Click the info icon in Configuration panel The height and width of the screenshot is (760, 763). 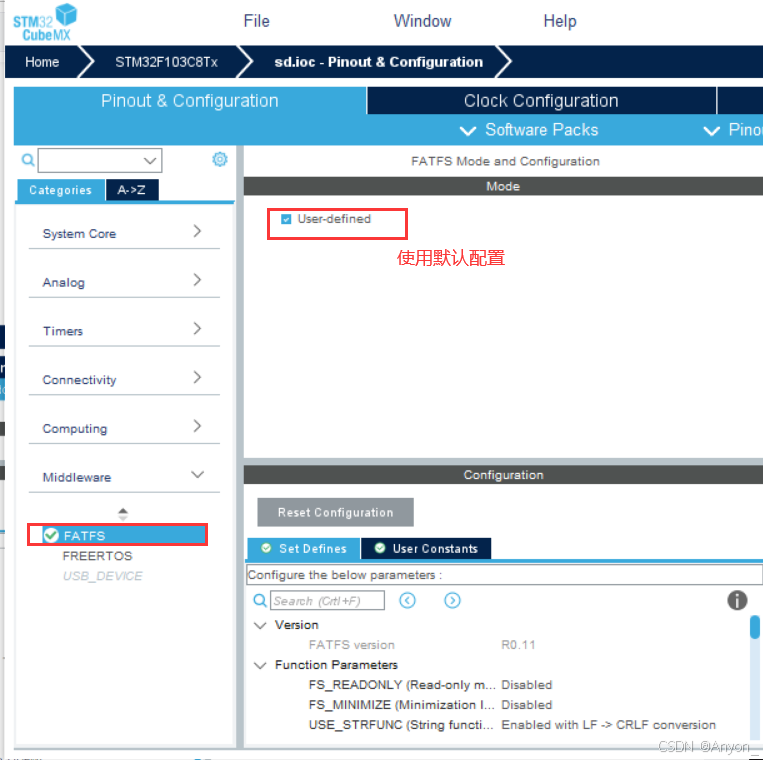737,600
